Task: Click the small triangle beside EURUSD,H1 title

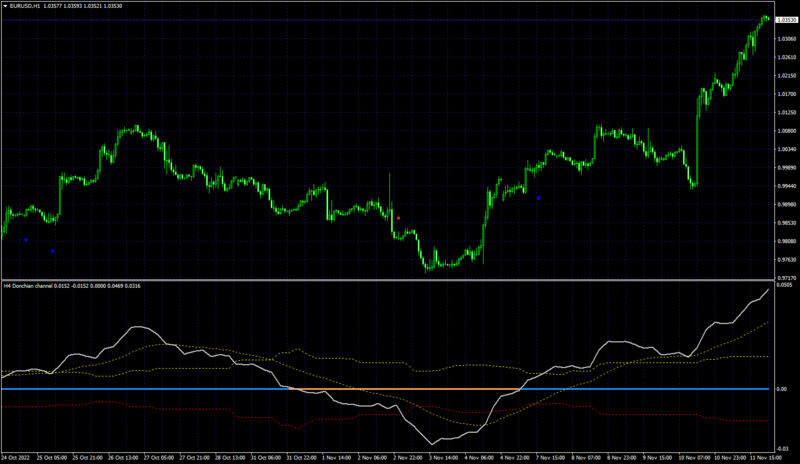Action: (x=5, y=6)
